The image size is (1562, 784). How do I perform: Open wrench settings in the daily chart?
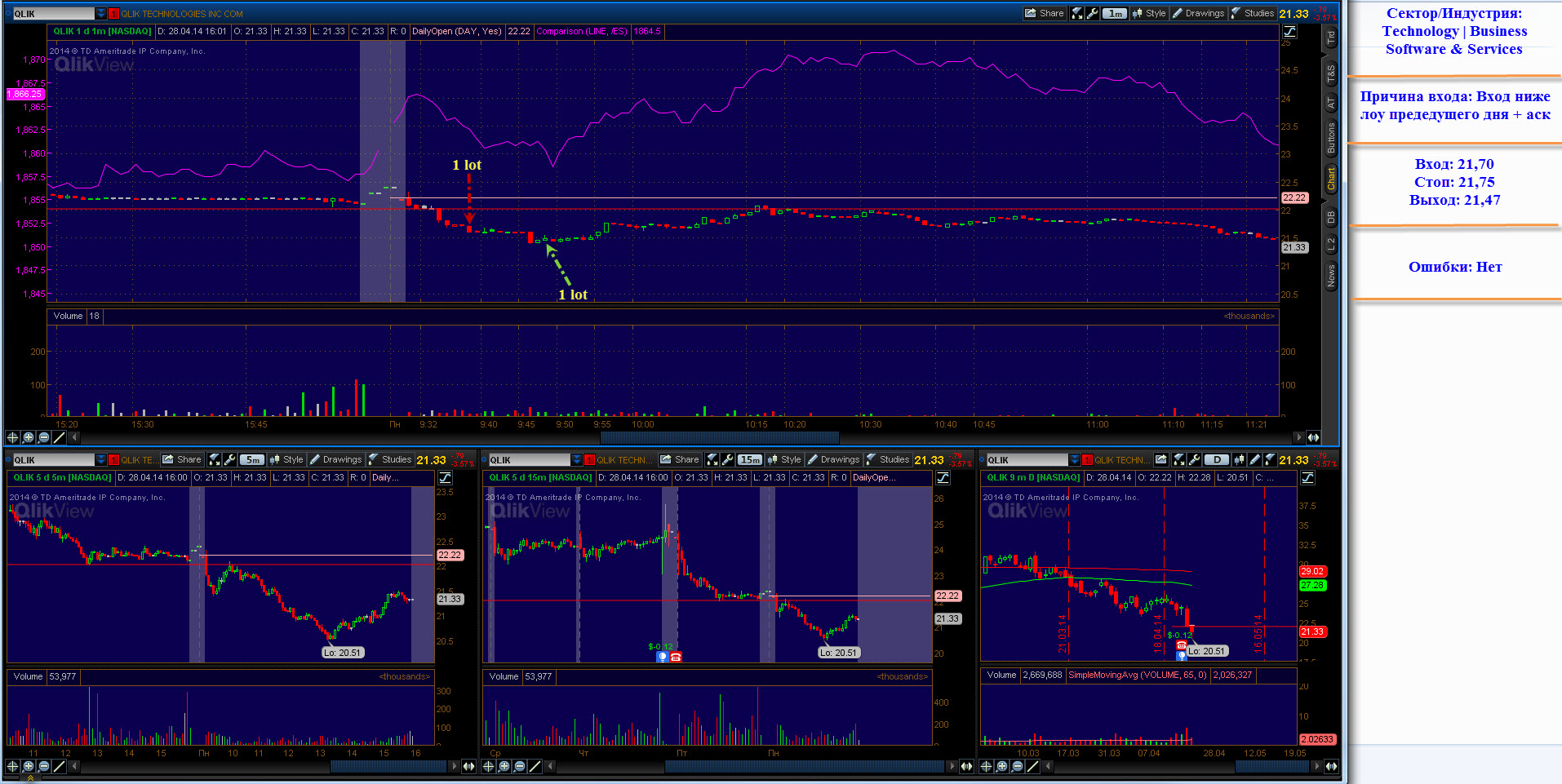coord(1194,459)
